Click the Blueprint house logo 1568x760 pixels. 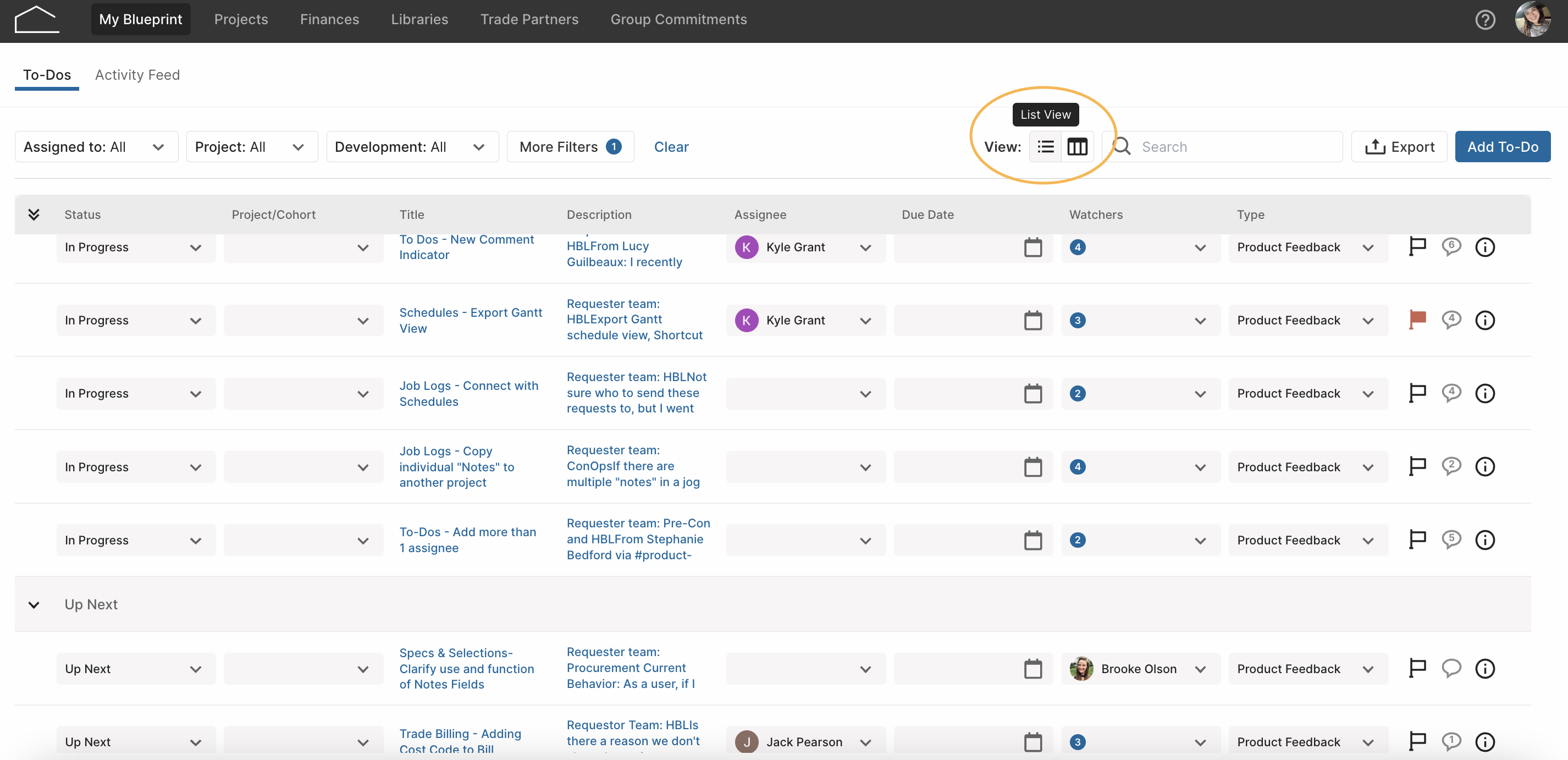pyautogui.click(x=36, y=19)
